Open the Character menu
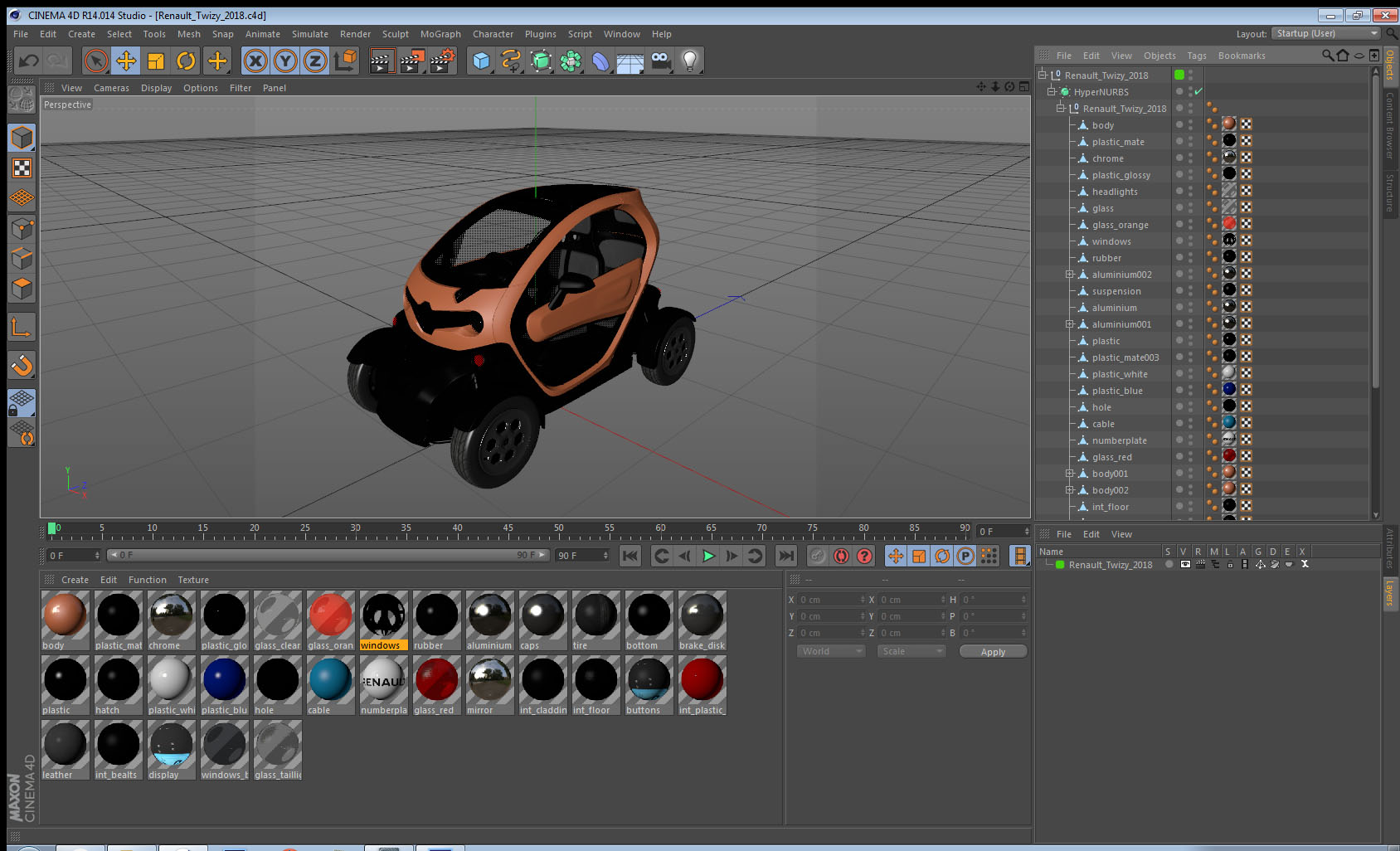 493,34
